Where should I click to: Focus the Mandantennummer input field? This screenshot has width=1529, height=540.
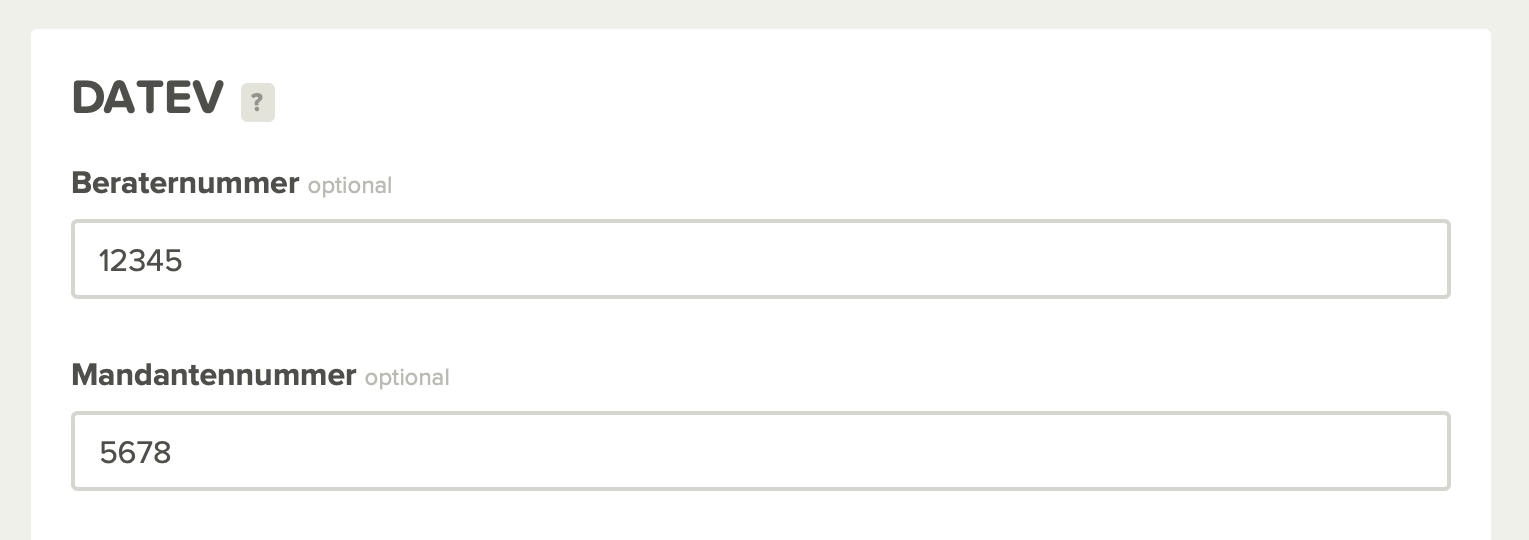(761, 451)
